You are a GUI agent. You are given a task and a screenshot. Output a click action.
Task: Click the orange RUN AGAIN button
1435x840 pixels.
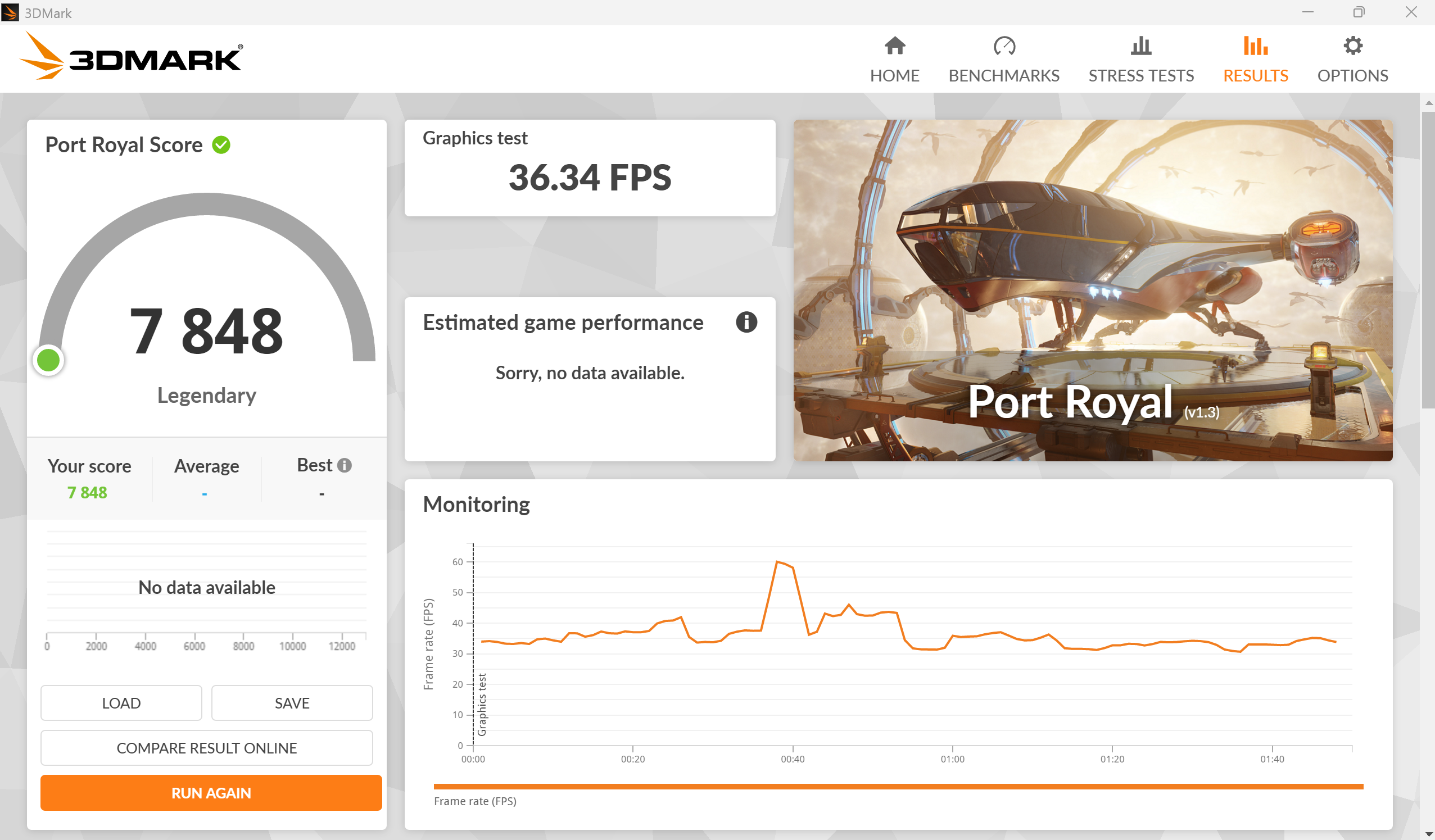211,793
